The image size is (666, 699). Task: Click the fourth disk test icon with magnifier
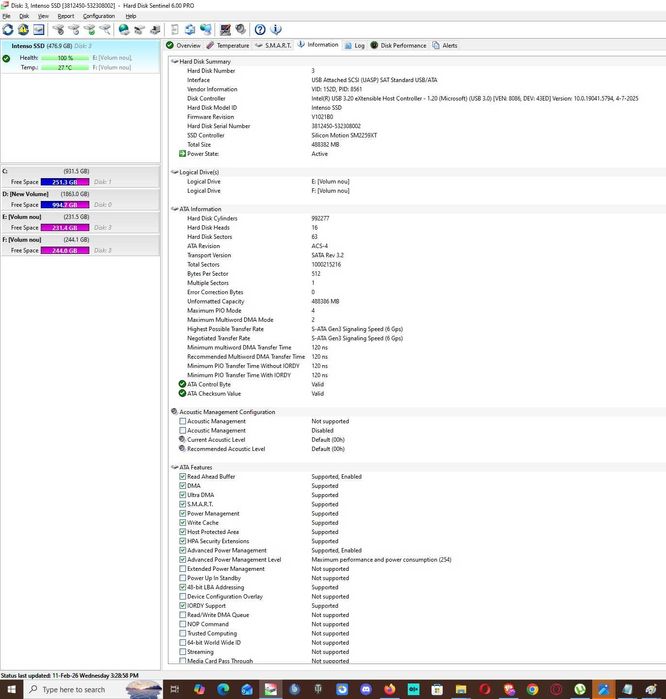tap(105, 30)
